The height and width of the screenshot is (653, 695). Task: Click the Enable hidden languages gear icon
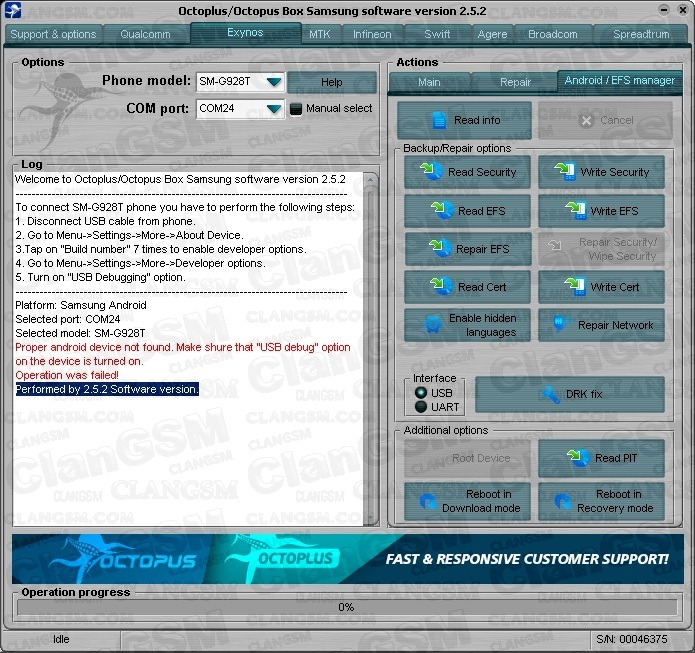point(433,325)
